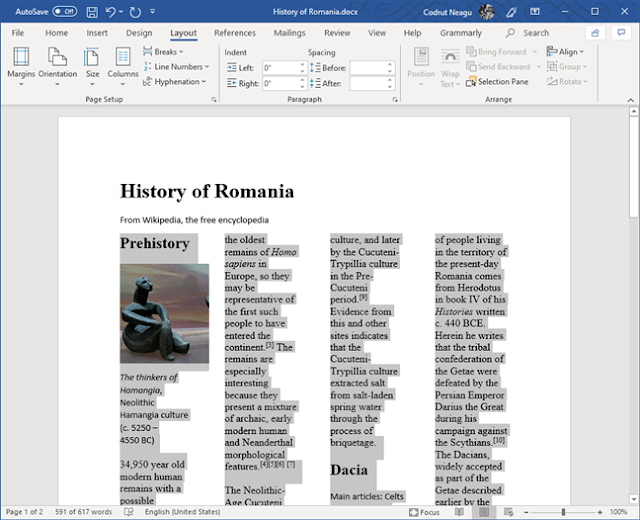Viewport: 640px width, 520px height.
Task: Toggle the AutoSave switch
Action: point(65,11)
